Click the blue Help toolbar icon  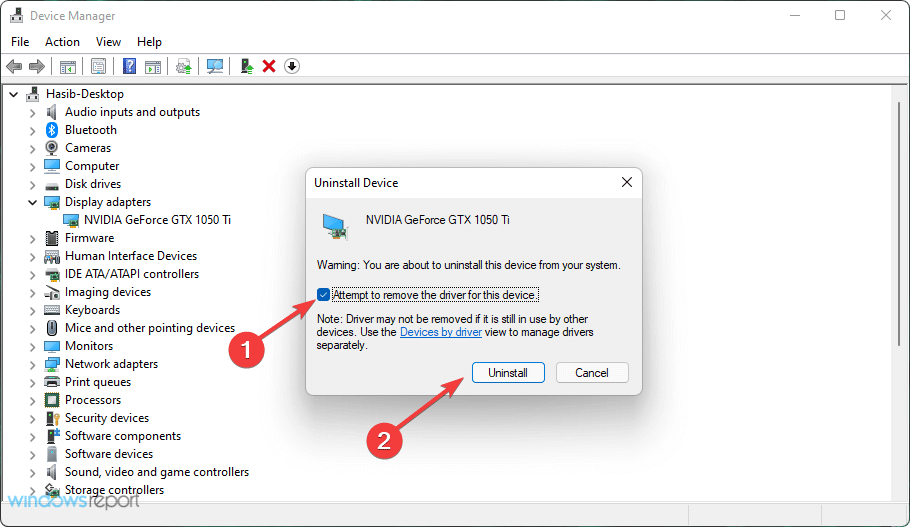(x=129, y=66)
